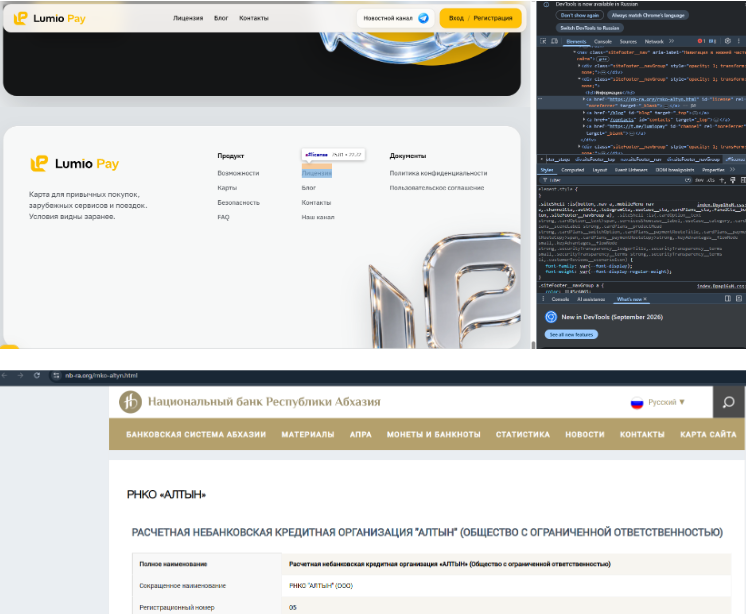Show more Styles pane tabs chevron
The width and height of the screenshot is (746, 614).
[x=732, y=170]
